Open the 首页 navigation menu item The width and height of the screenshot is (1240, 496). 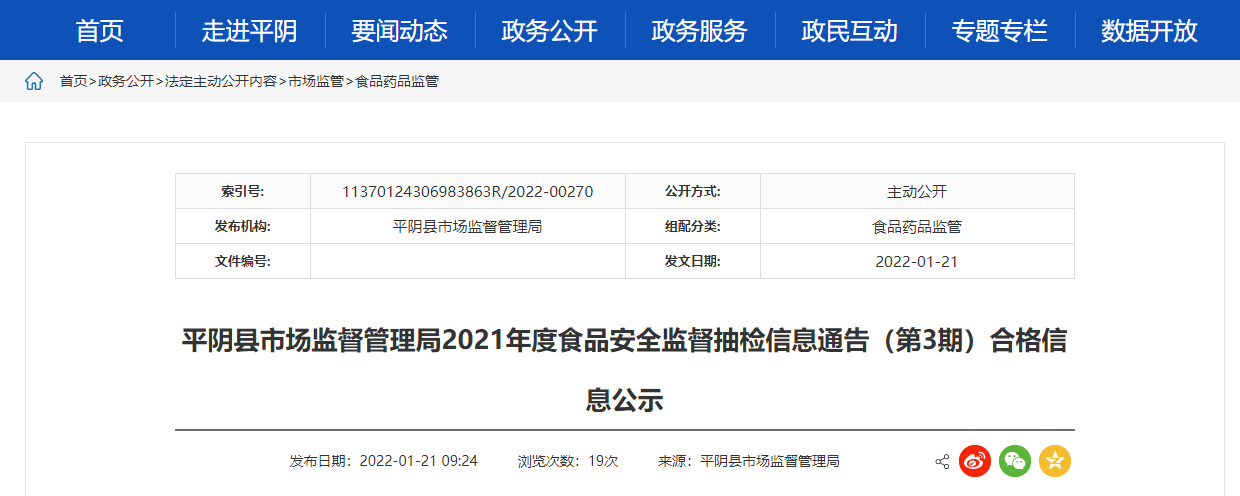[100, 31]
